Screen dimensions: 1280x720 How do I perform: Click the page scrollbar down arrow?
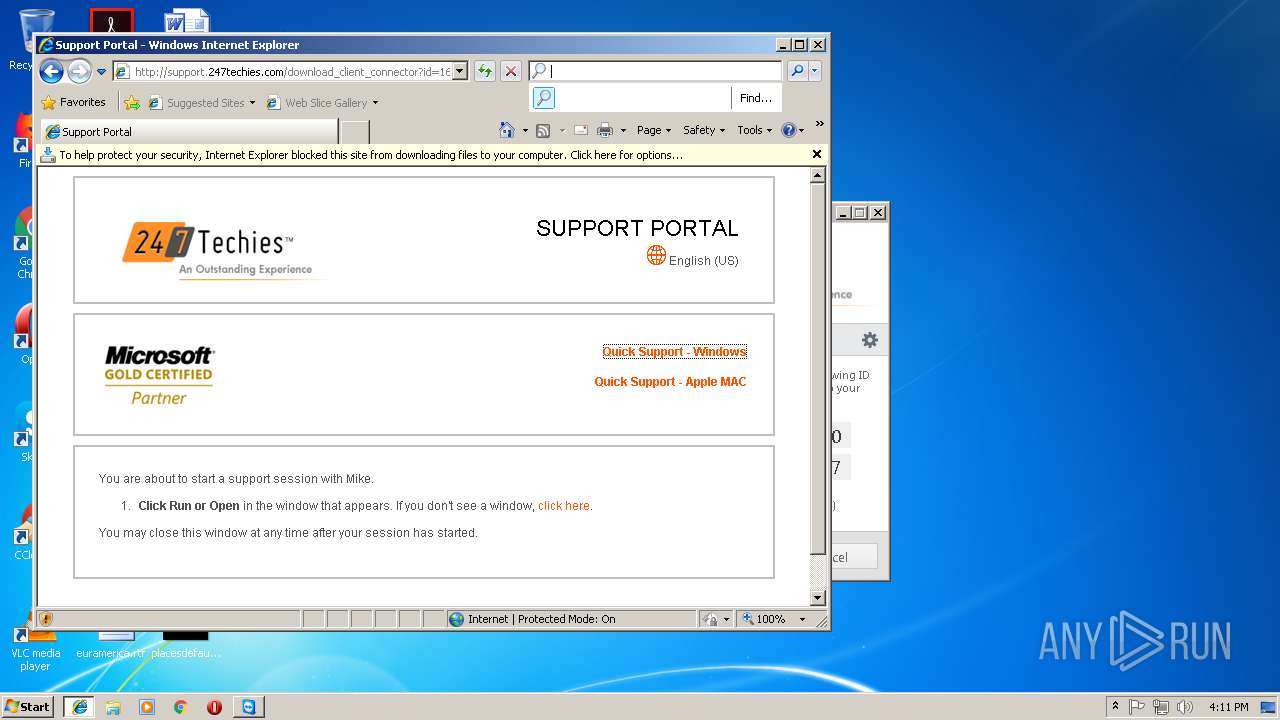tap(817, 598)
